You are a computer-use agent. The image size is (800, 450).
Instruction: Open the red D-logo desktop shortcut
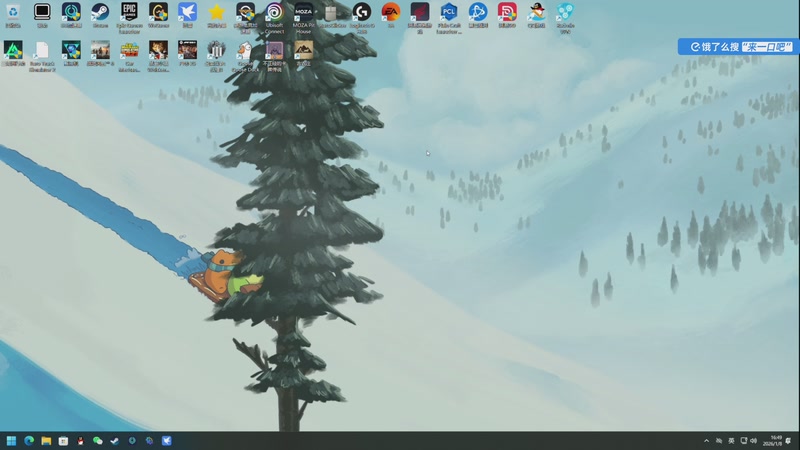(507, 15)
